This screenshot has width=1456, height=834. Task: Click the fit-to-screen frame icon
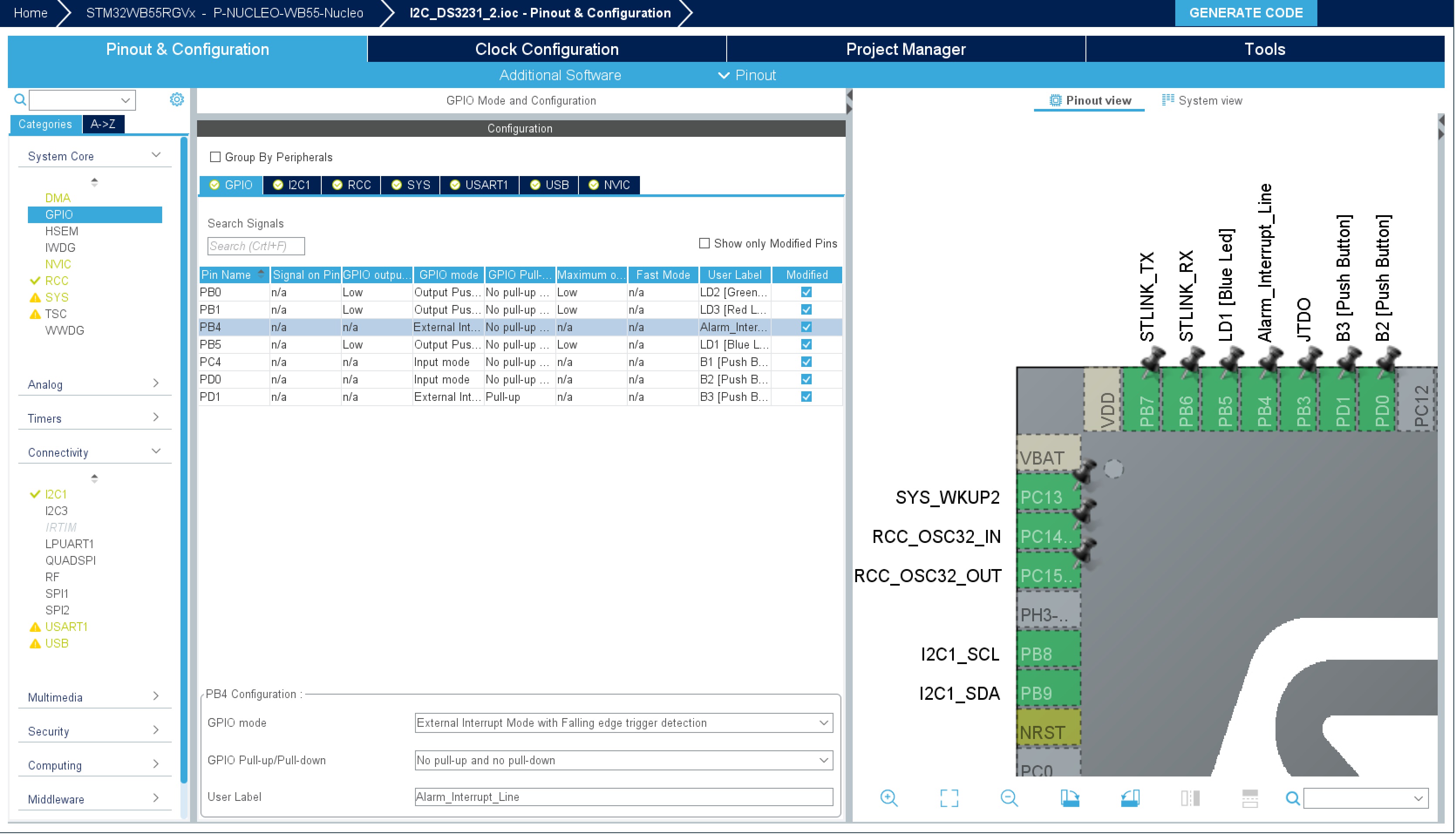[x=949, y=797]
